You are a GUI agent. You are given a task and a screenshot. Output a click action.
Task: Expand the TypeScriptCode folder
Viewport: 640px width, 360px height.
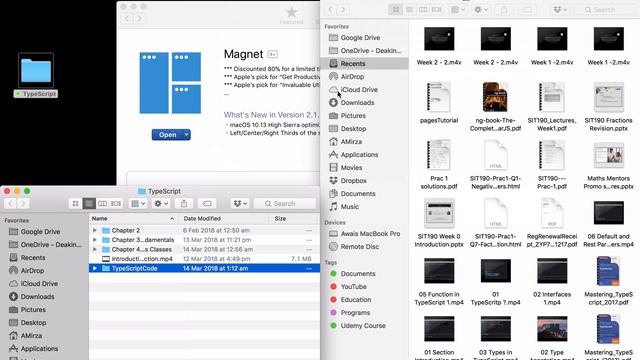[95, 268]
